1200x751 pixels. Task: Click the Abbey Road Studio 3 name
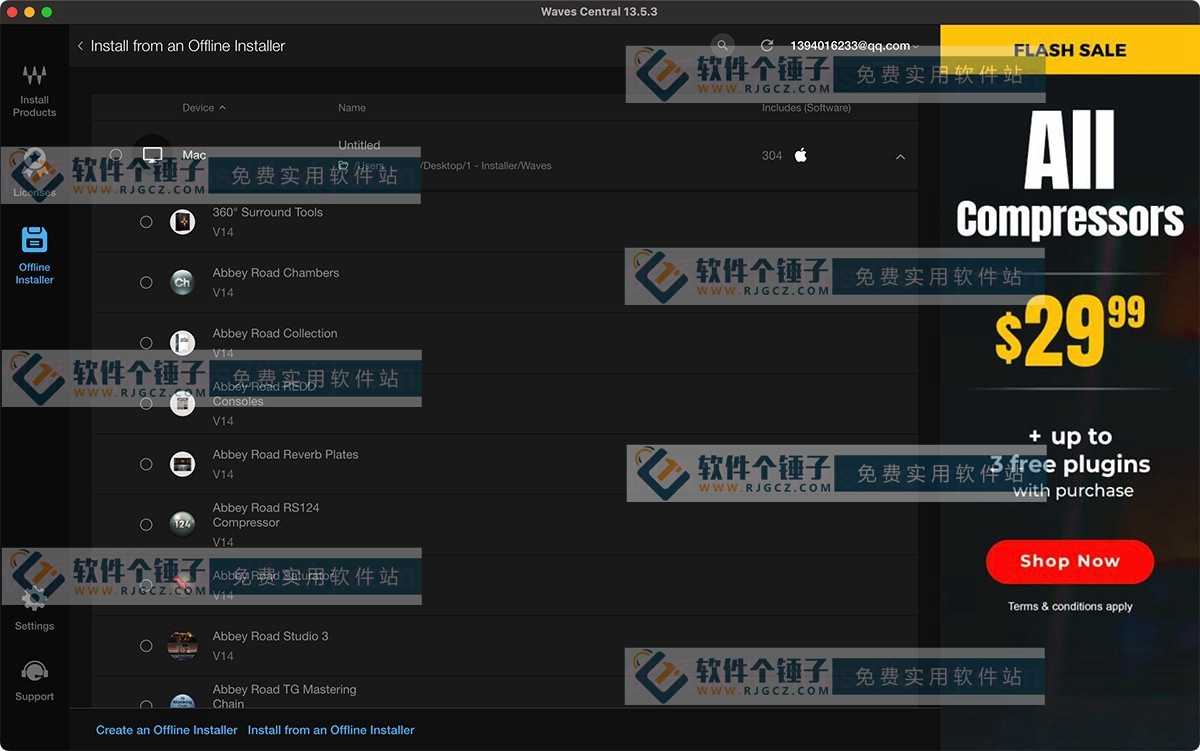(x=271, y=636)
